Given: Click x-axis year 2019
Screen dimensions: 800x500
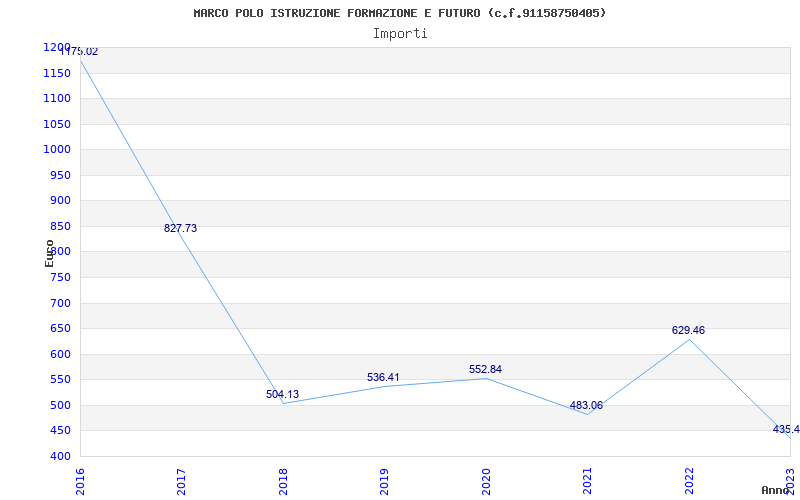Looking at the screenshot, I should tap(384, 482).
